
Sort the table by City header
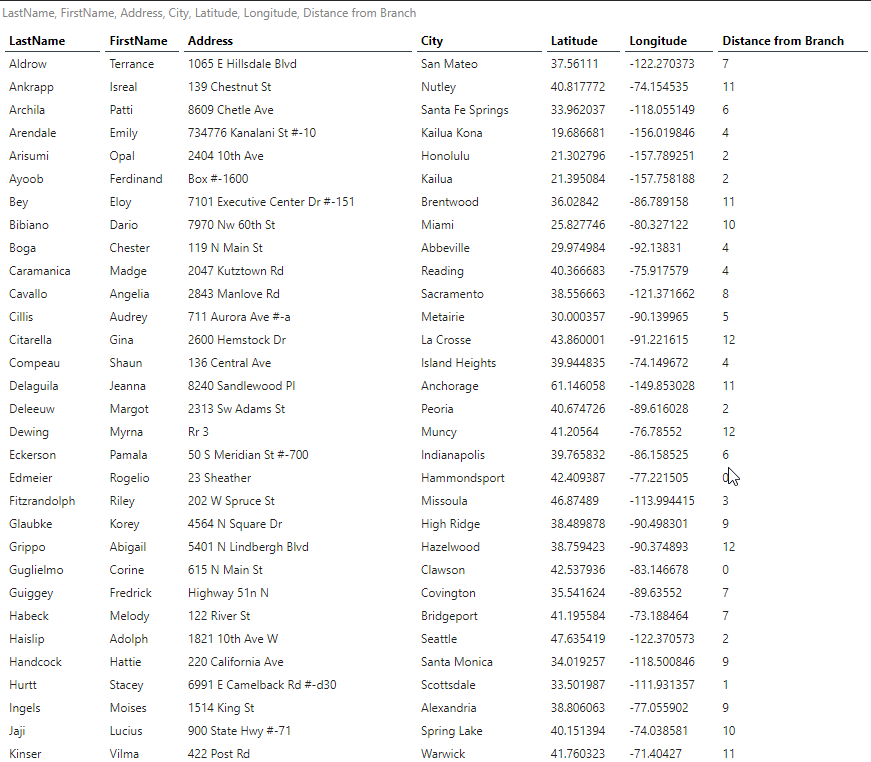(x=432, y=41)
